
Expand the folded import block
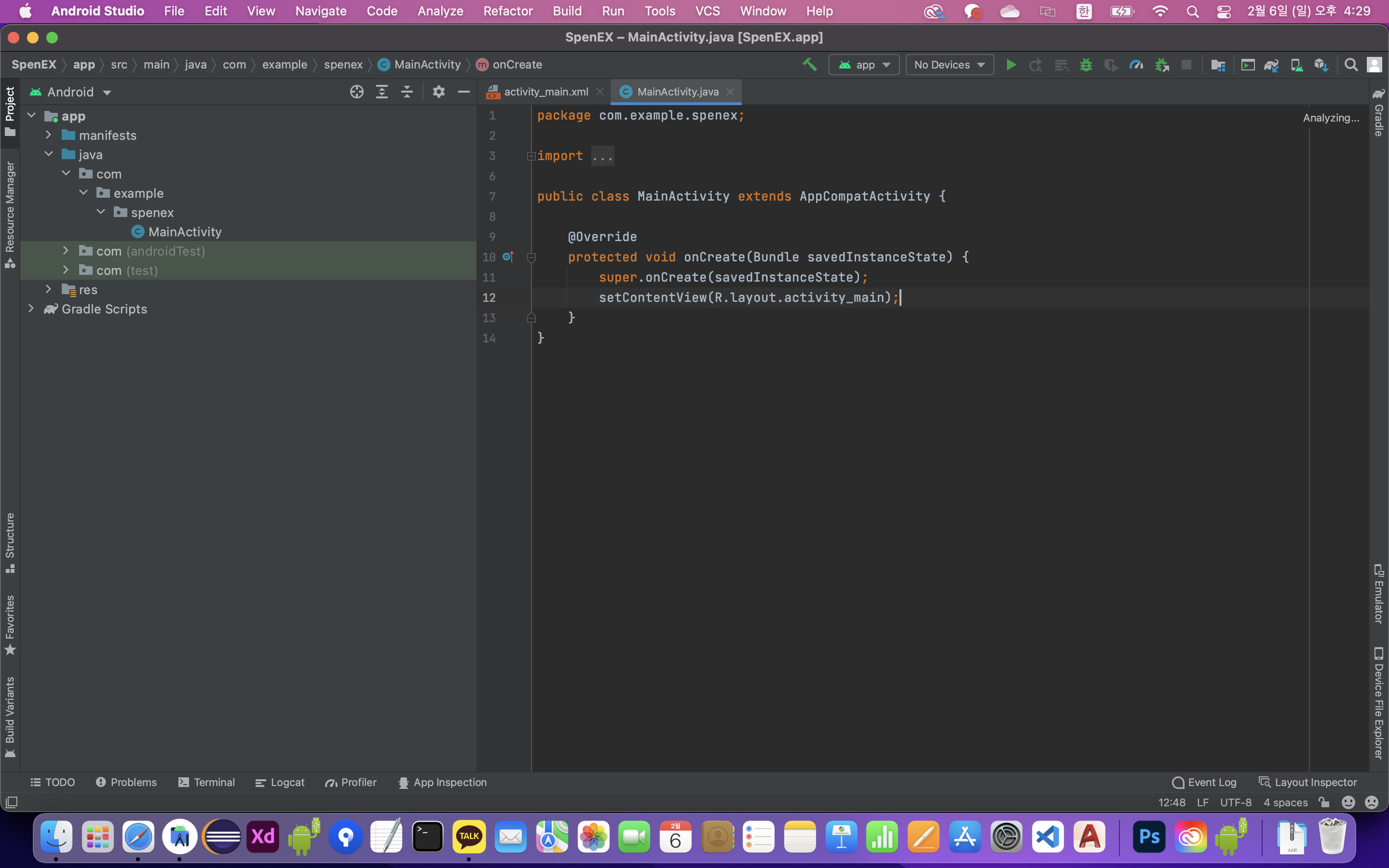pos(531,156)
